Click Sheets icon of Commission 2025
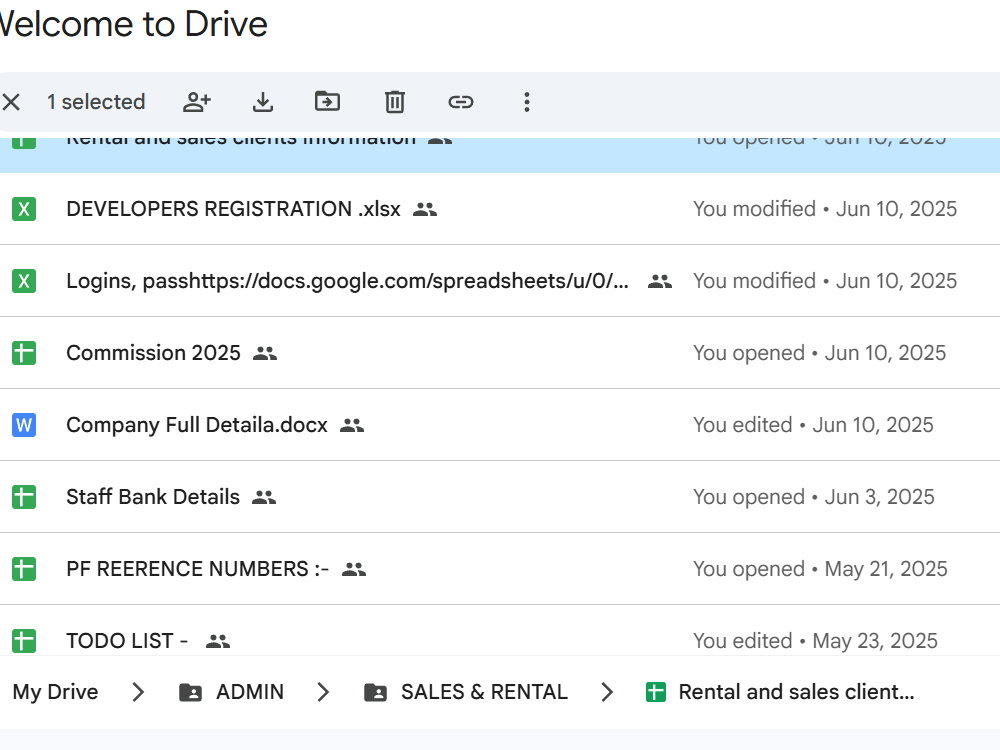Image resolution: width=1000 pixels, height=750 pixels. click(x=24, y=353)
